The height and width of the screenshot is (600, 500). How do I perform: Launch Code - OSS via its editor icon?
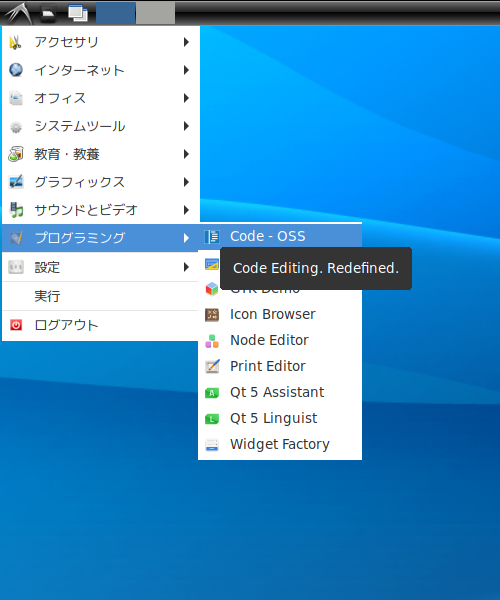click(x=212, y=236)
